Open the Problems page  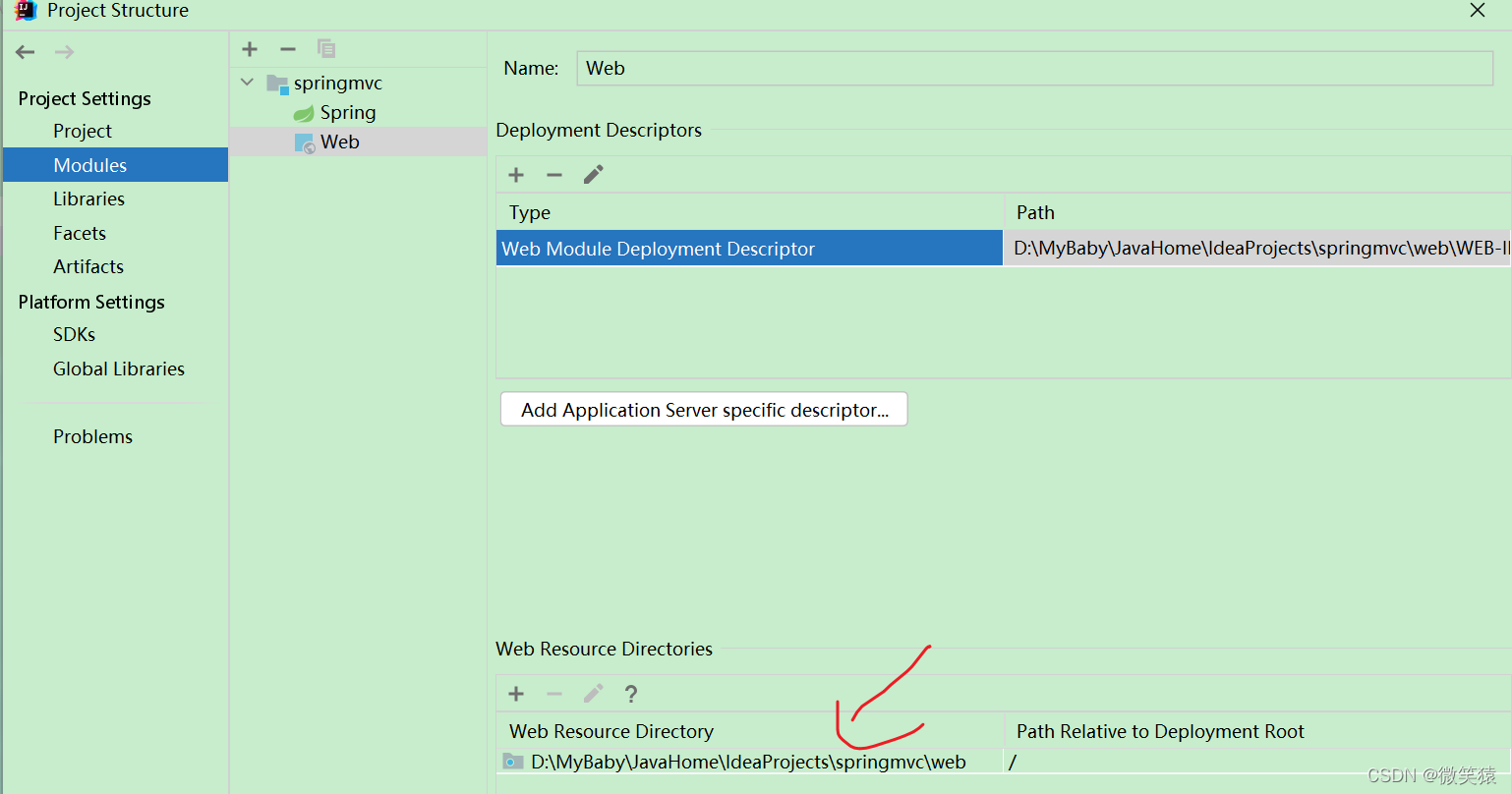point(92,436)
